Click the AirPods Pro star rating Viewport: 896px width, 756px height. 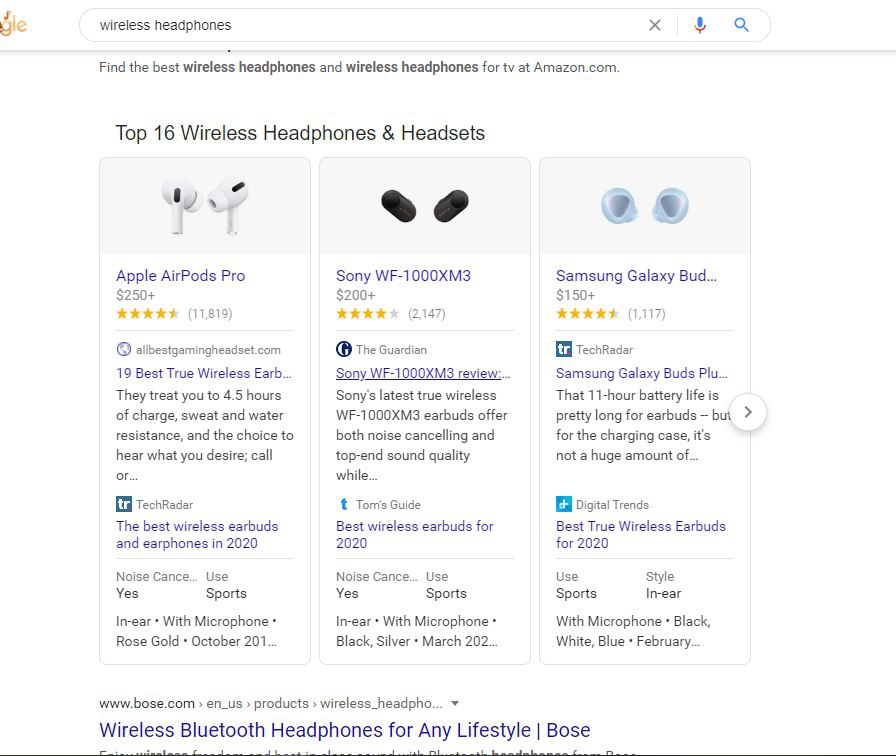click(147, 314)
